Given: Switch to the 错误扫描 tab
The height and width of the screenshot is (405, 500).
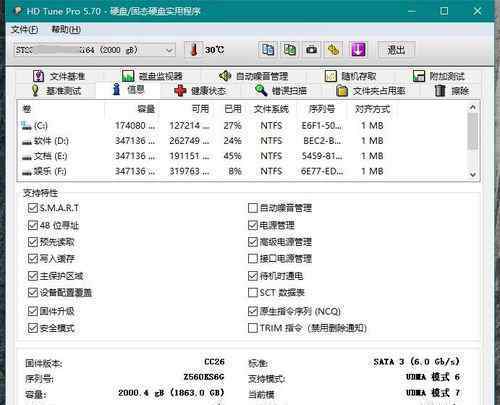Looking at the screenshot, I should point(281,91).
